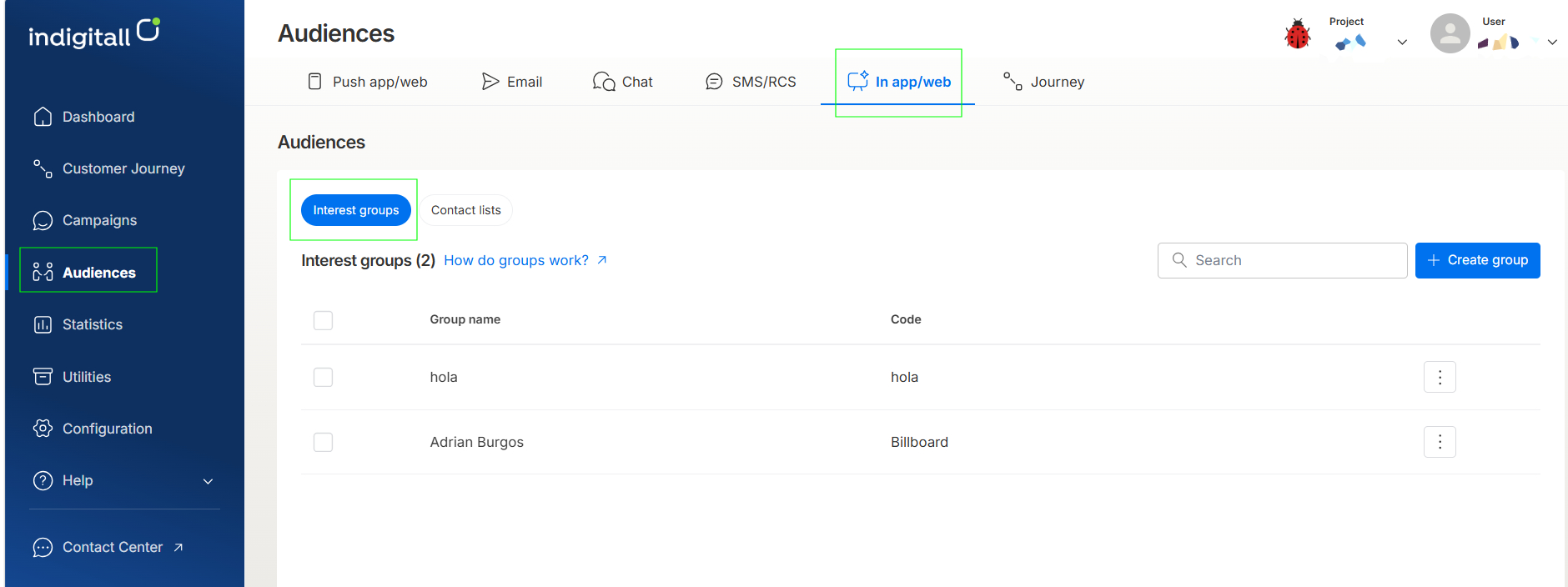Check the box for hola group
1568x587 pixels.
(x=323, y=377)
